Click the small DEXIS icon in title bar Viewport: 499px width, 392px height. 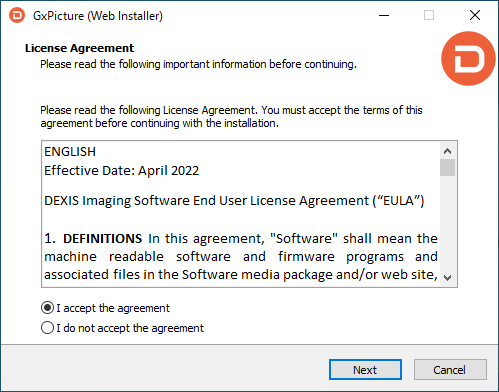[x=17, y=15]
